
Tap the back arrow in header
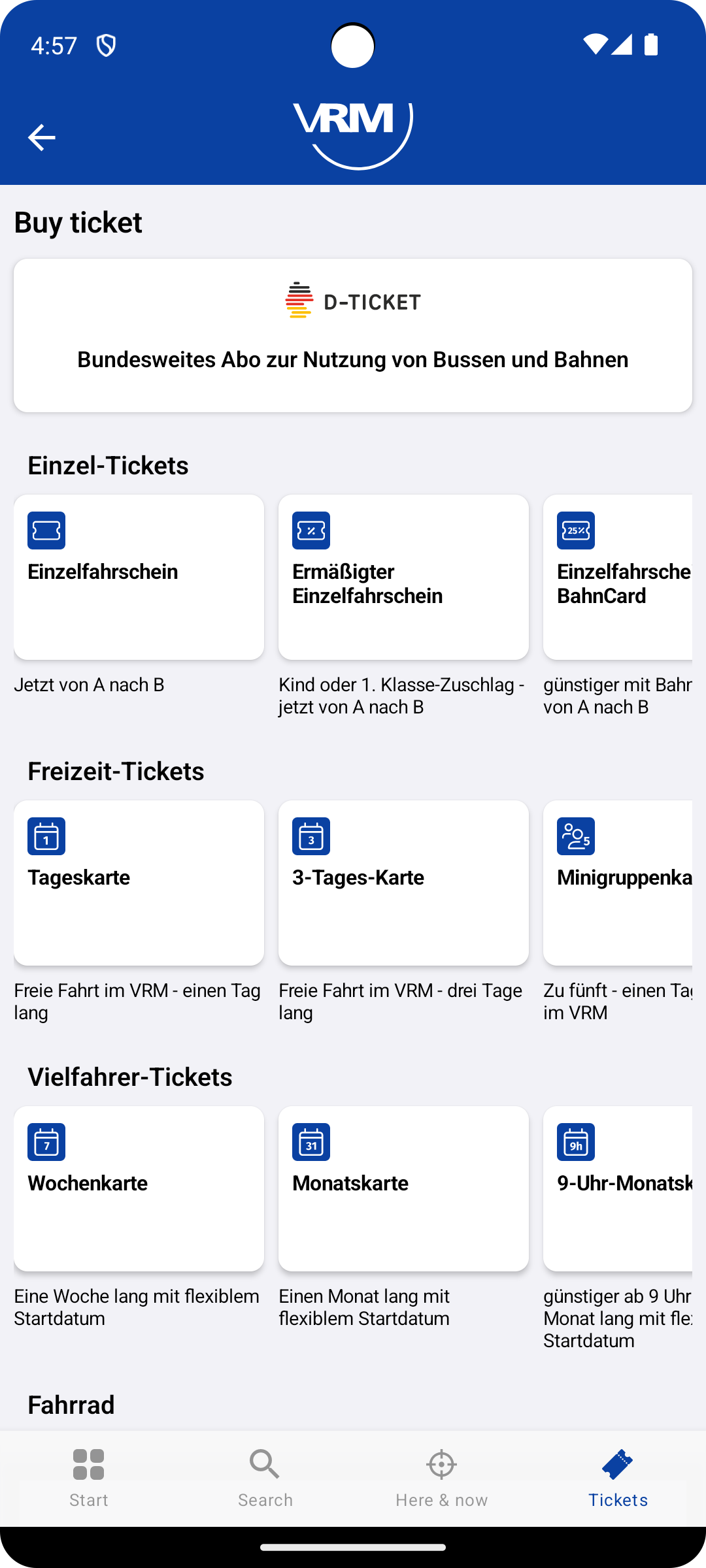pos(41,137)
